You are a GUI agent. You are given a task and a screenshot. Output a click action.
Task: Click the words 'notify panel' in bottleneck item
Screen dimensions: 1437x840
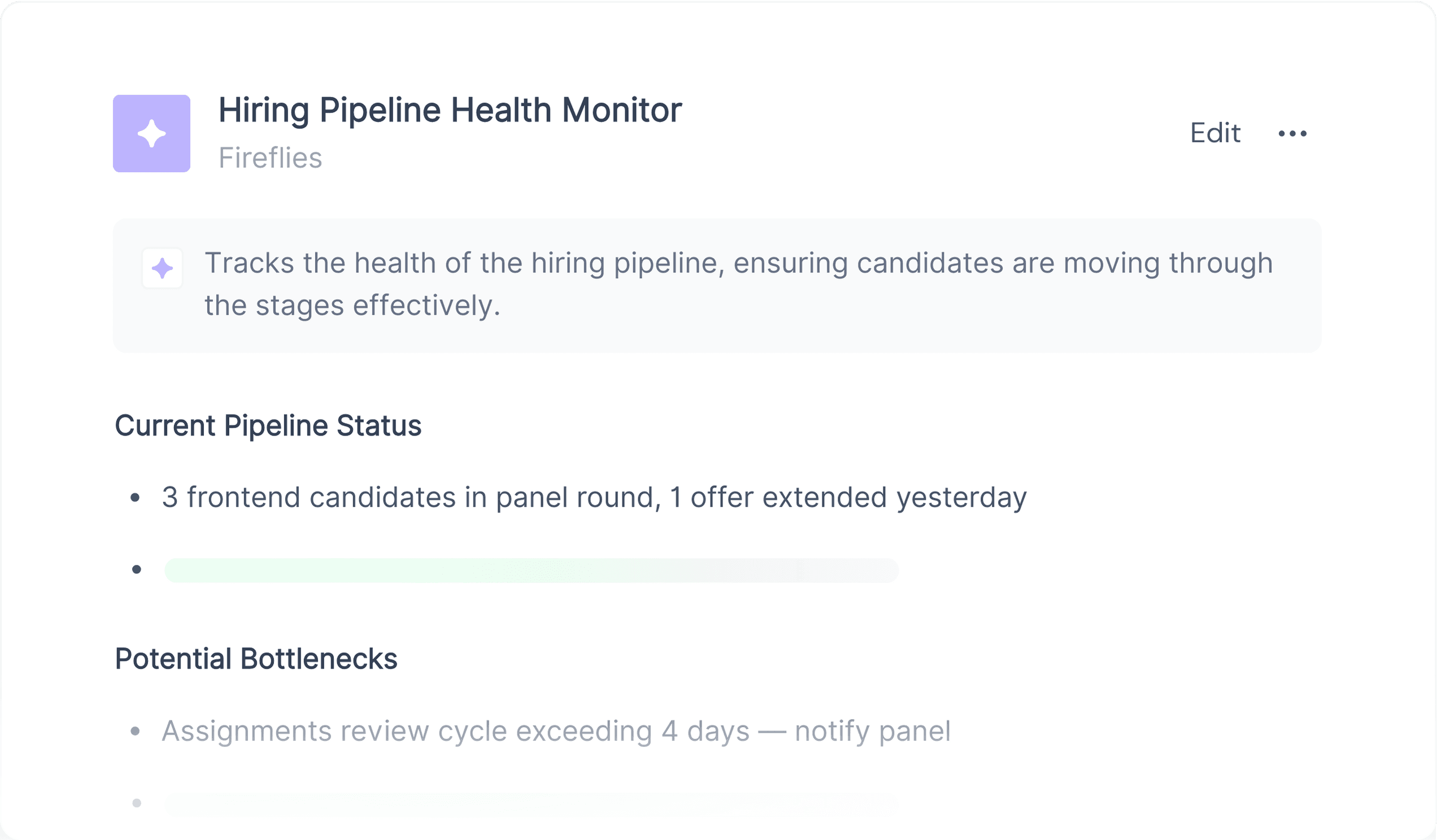click(873, 731)
